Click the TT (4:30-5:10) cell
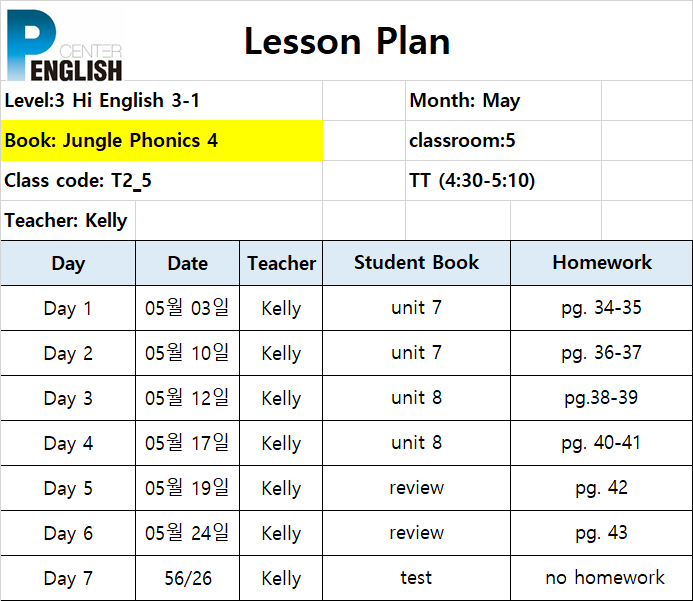 503,180
